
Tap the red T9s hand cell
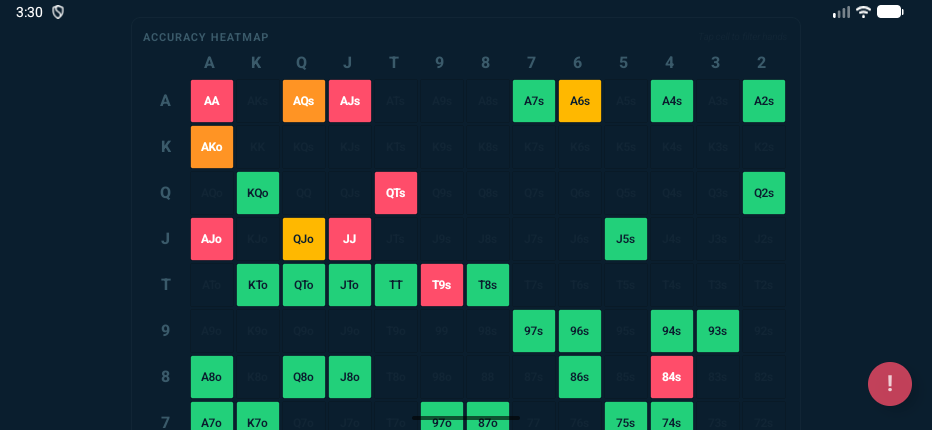(442, 285)
